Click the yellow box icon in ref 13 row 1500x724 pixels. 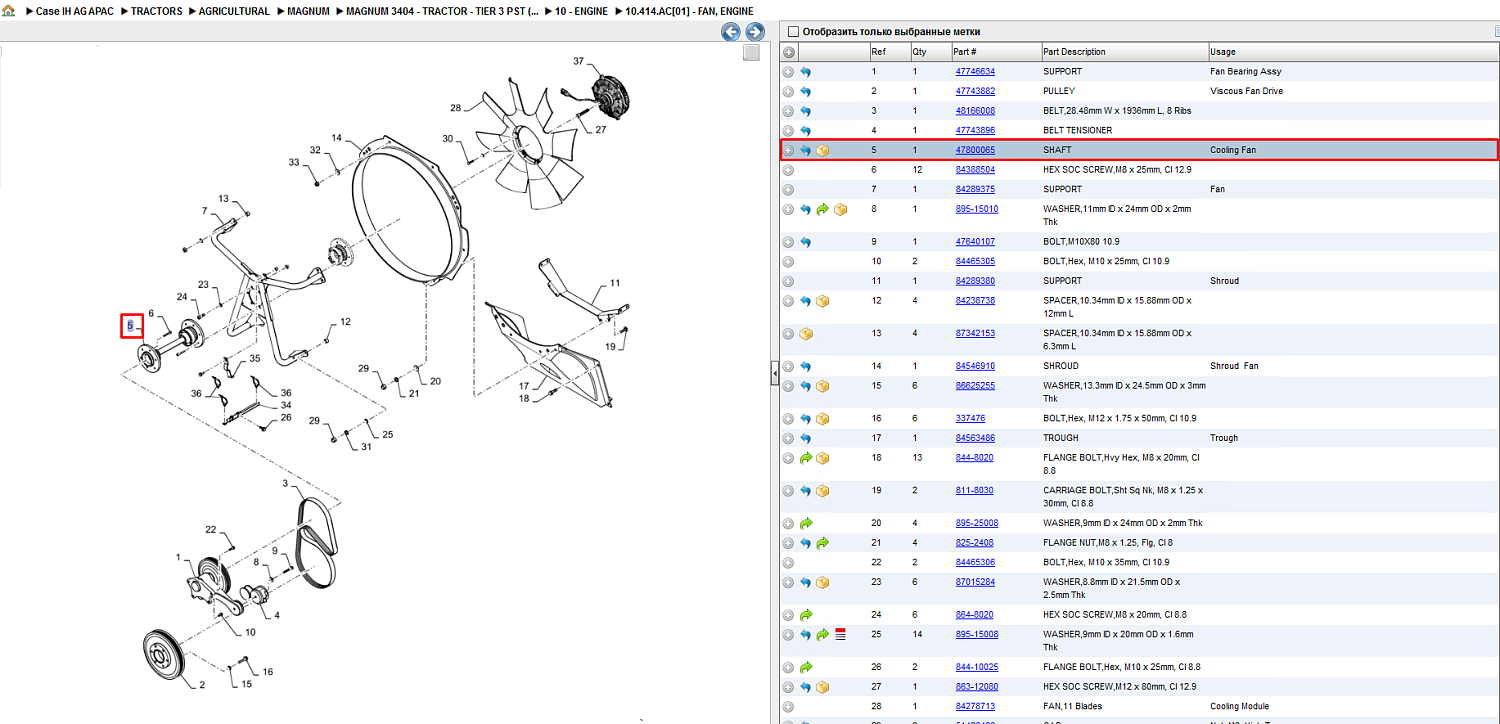click(806, 334)
